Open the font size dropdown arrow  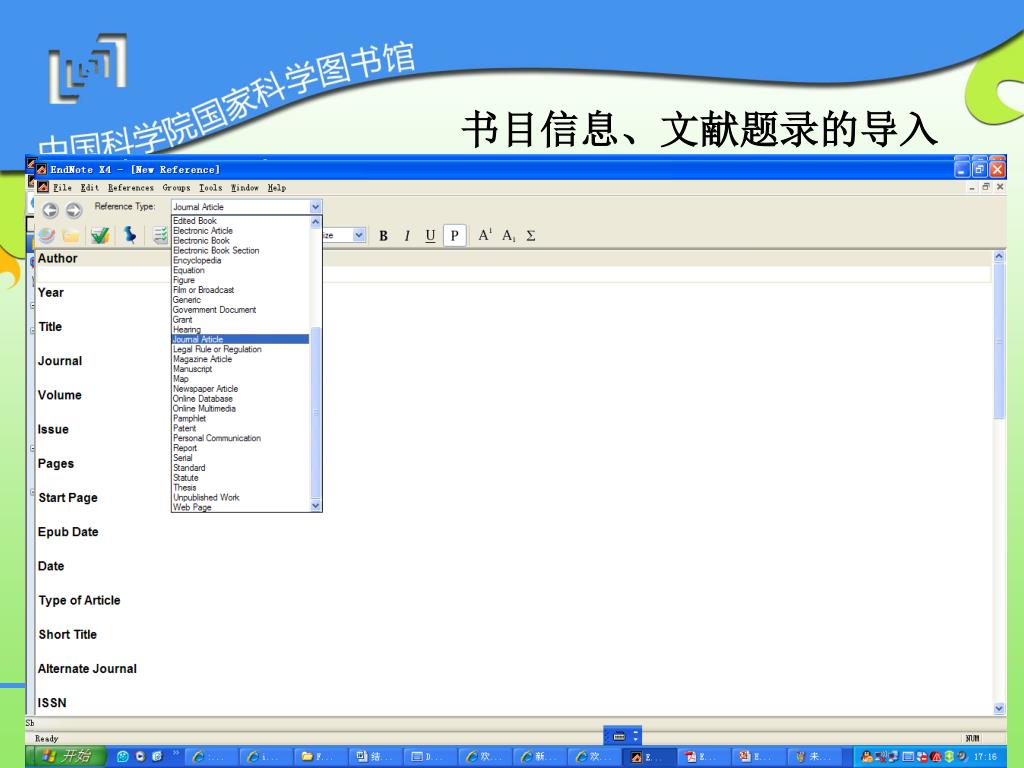(359, 235)
